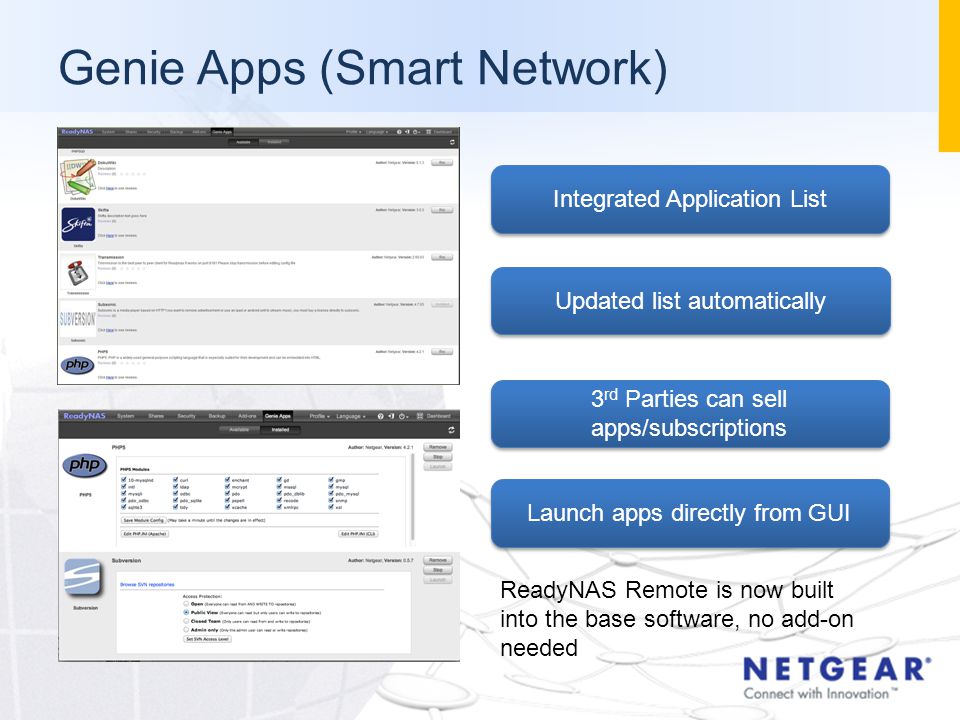The width and height of the screenshot is (960, 720).
Task: Click the Buy button for PHP5 in Available list
Action: (x=441, y=351)
